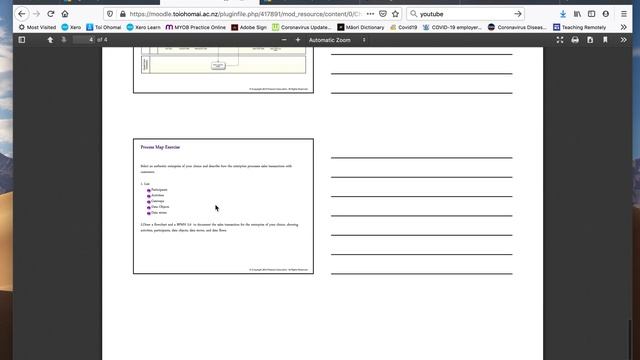Open the Xero bookmark
Image resolution: width=640 pixels, height=360 pixels.
pos(71,27)
